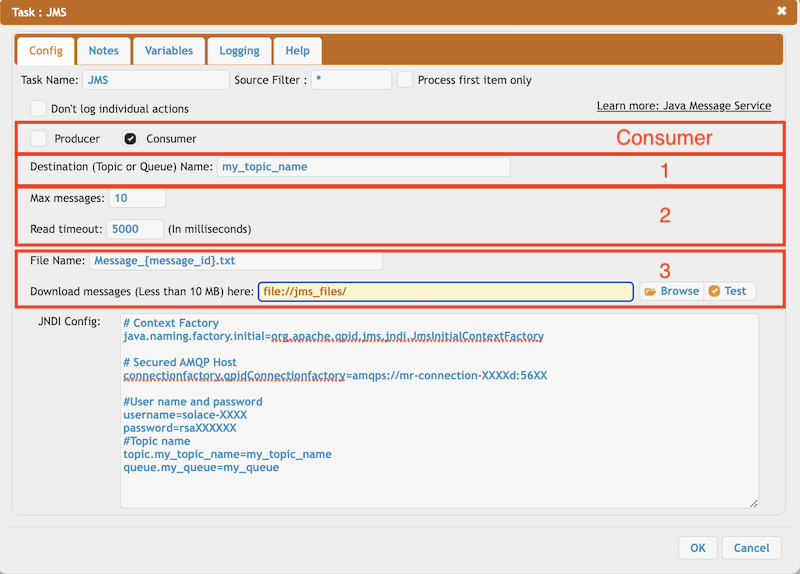This screenshot has height=574, width=800.
Task: Click the Test button
Action: 728,291
